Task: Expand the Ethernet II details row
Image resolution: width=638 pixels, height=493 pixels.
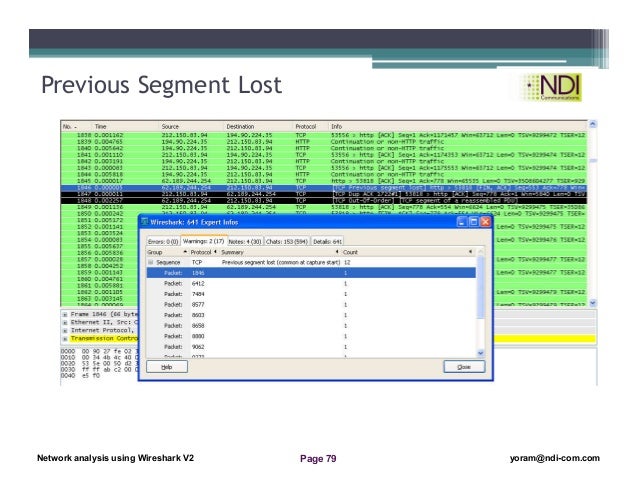Action: pyautogui.click(x=65, y=323)
